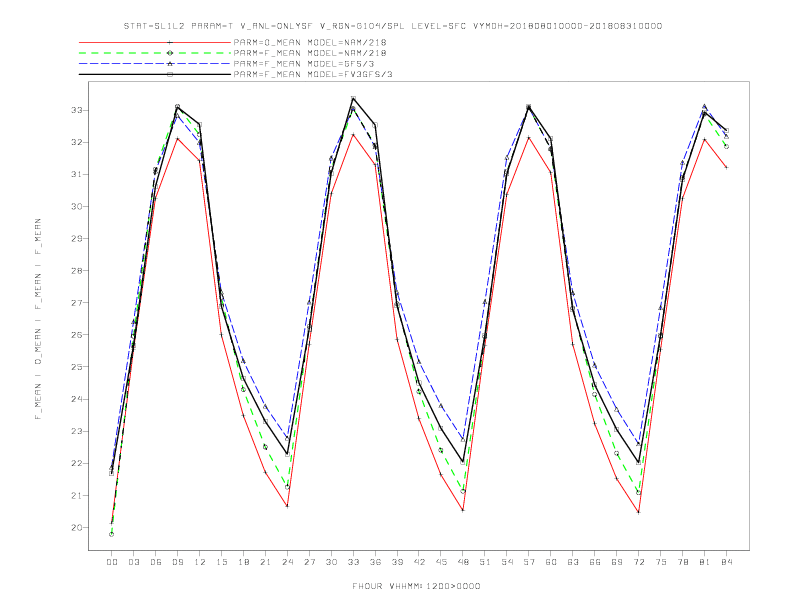The width and height of the screenshot is (792, 612).
Task: Click x-axis forecast hour 75
Action: [661, 562]
